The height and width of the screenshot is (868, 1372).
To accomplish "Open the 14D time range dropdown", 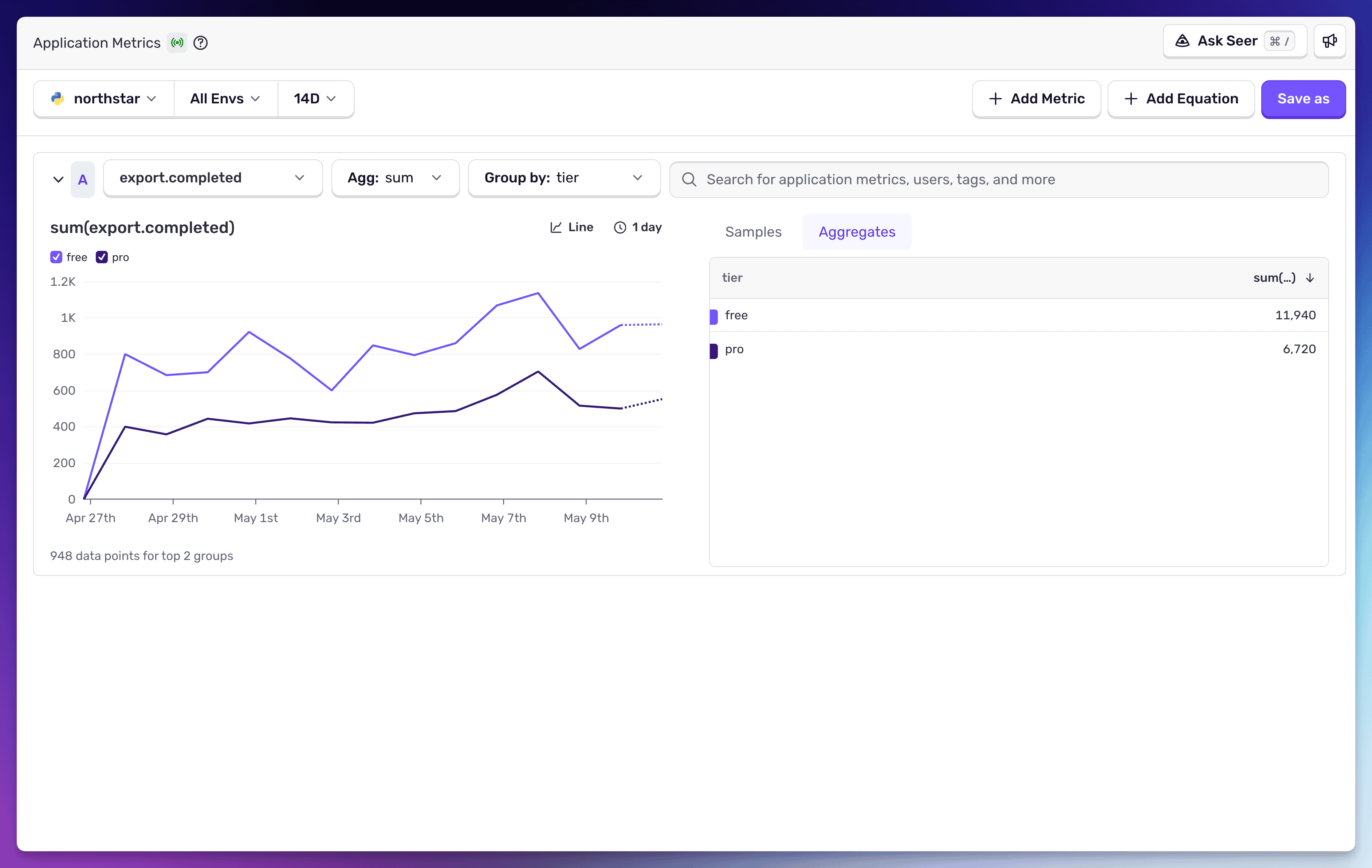I will point(316,99).
